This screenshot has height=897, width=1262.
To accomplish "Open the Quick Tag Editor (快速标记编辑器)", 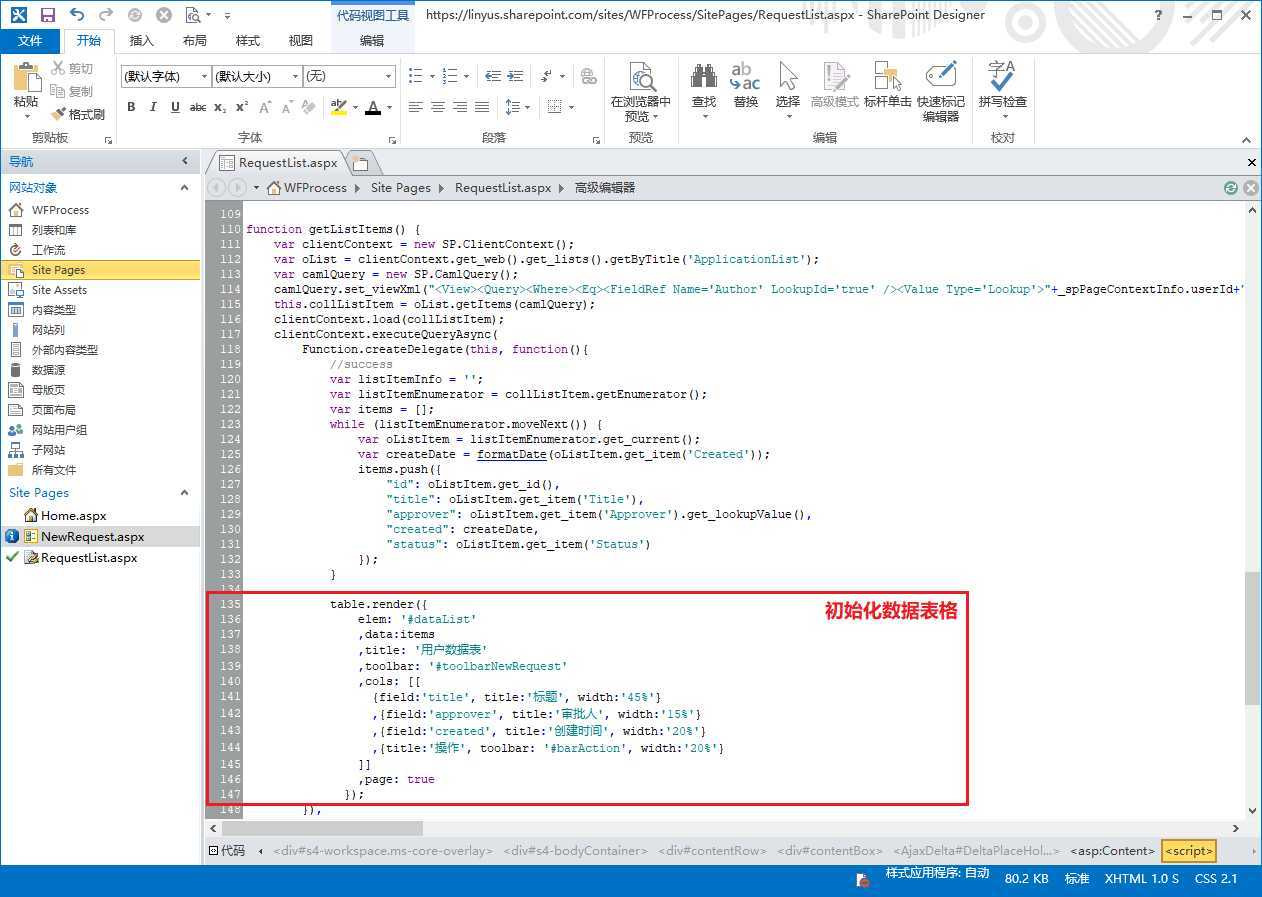I will pos(941,92).
